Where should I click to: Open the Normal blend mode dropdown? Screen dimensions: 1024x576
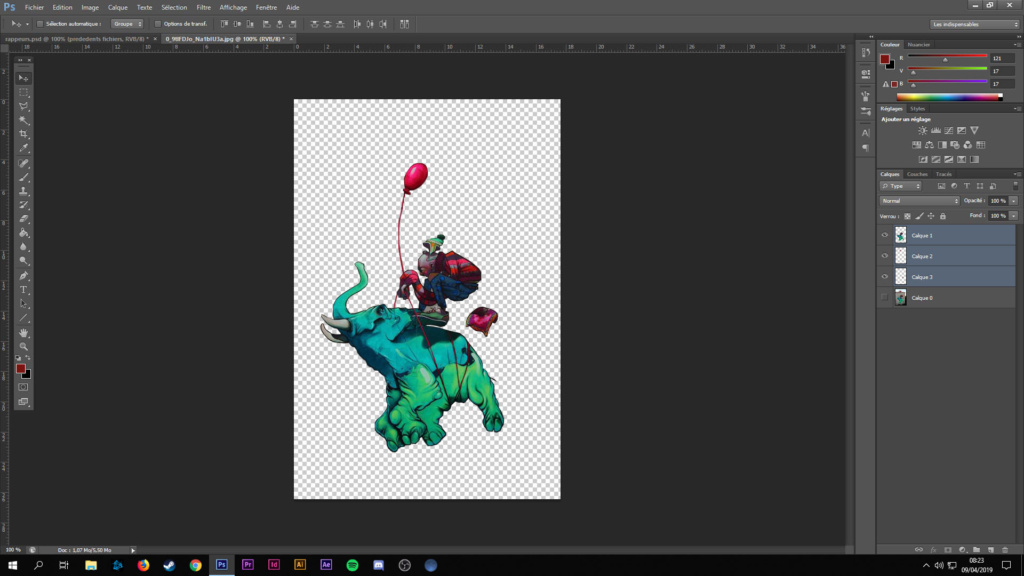point(919,201)
